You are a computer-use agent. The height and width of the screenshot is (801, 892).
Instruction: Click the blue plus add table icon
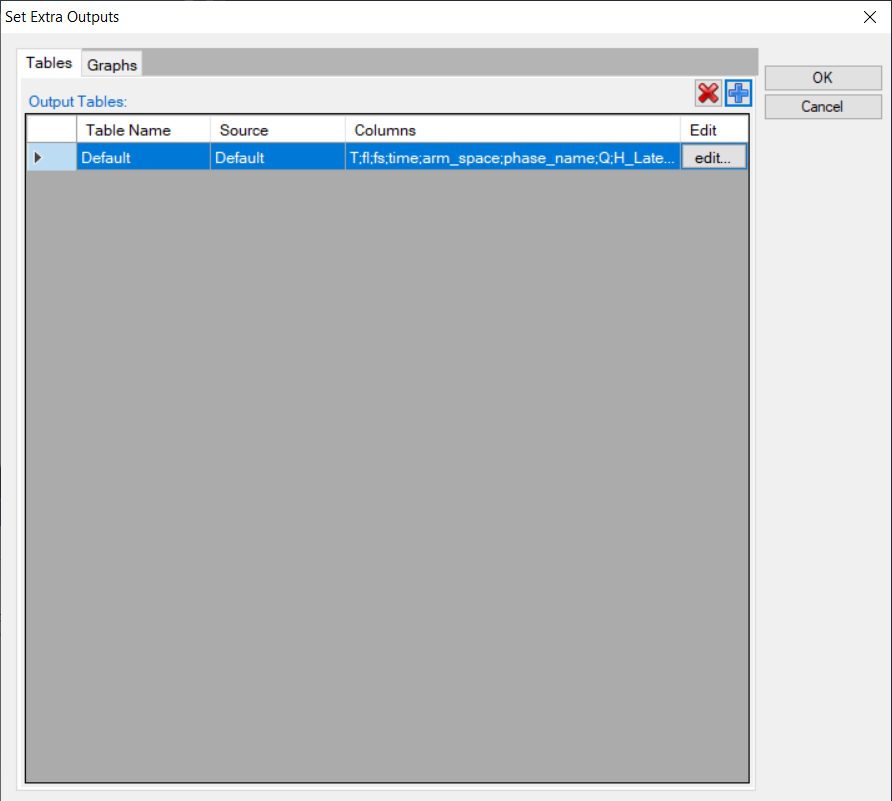pyautogui.click(x=738, y=94)
